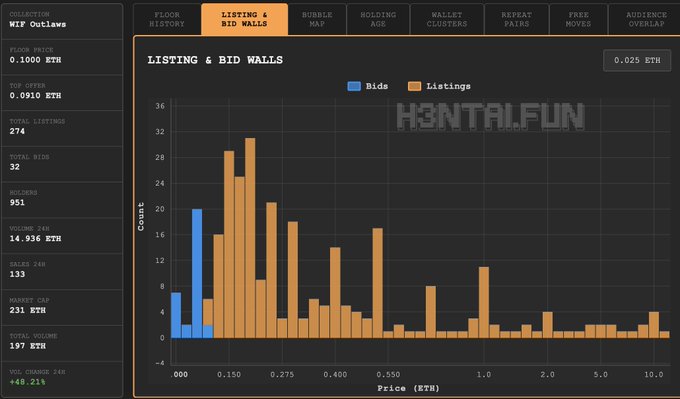Viewport: 680px width, 399px height.
Task: Open the 0.025 ETH bucket size selector
Action: click(637, 60)
